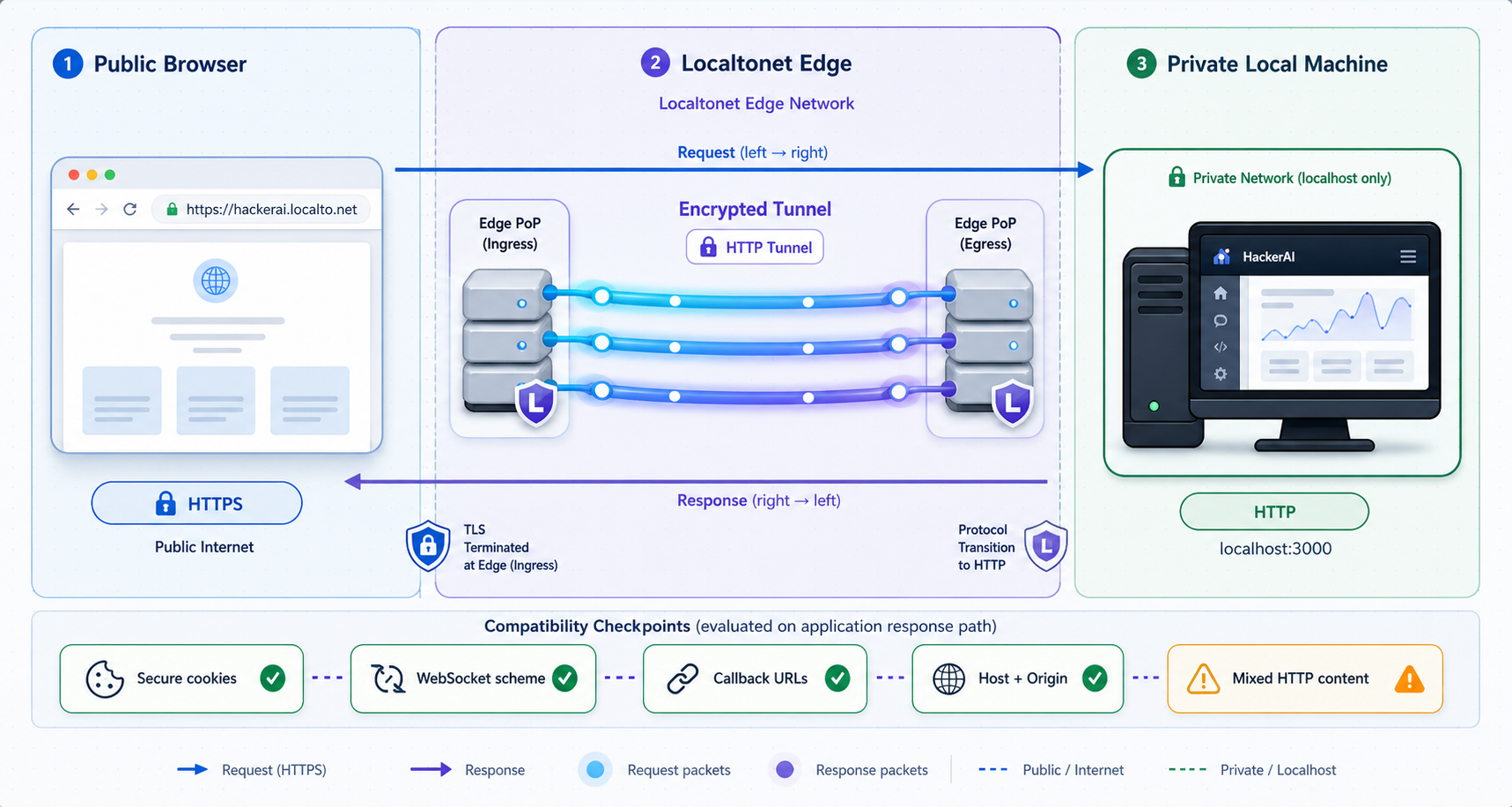Click the globe icon in browser page
The image size is (1512, 807).
pos(216,281)
